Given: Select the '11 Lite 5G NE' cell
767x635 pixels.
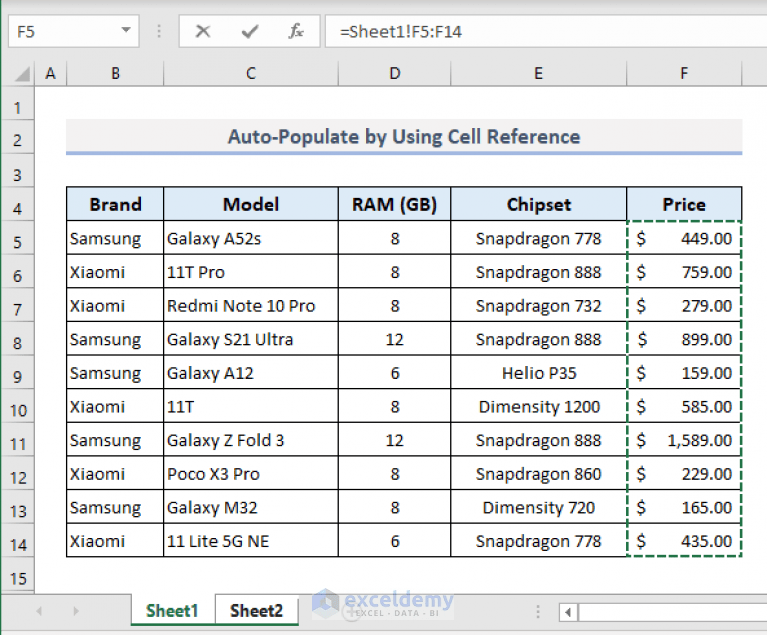Looking at the screenshot, I should tap(251, 541).
